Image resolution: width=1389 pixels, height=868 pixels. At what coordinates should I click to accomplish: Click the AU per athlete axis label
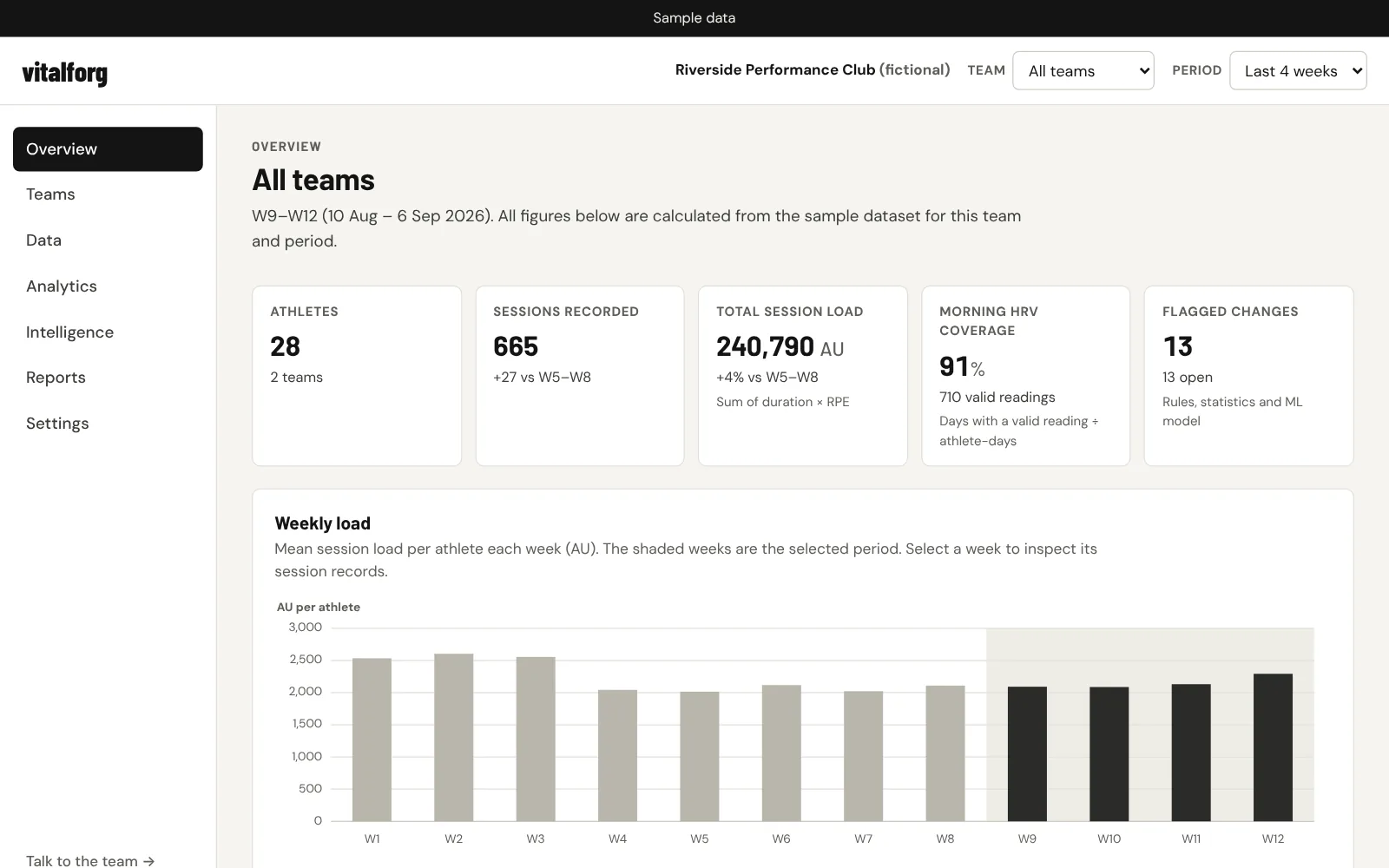[x=319, y=607]
